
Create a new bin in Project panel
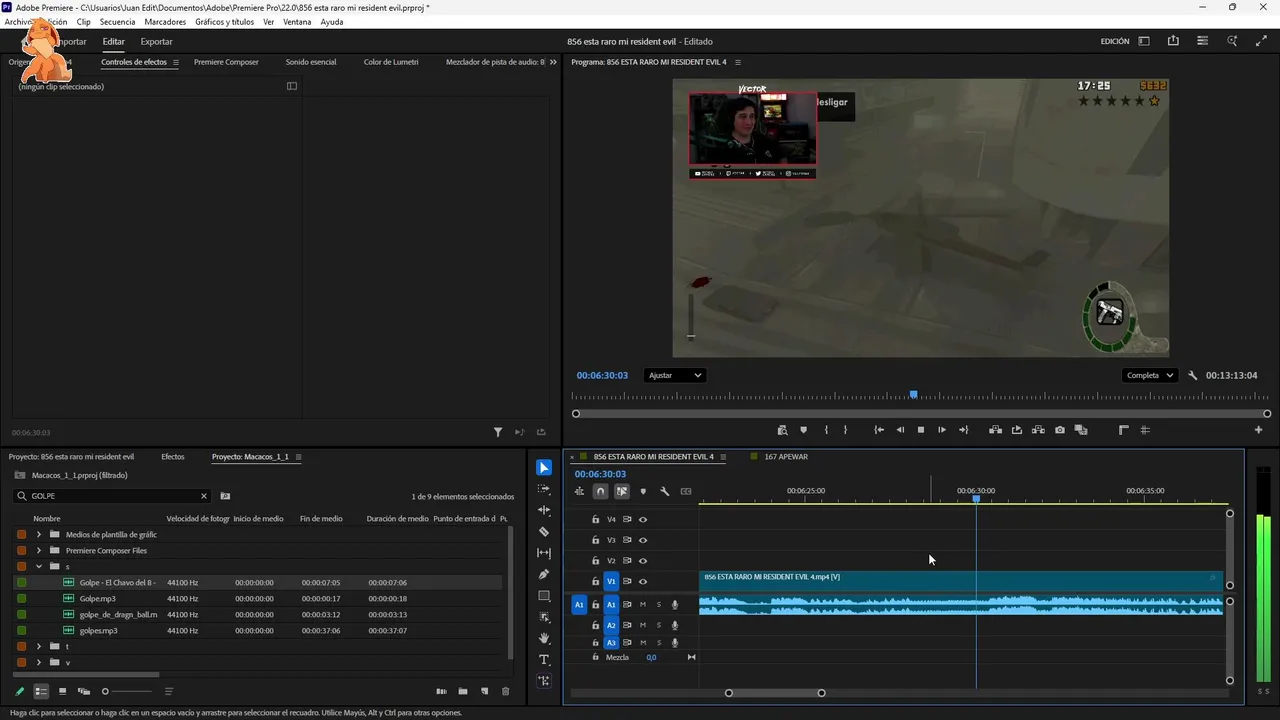pyautogui.click(x=463, y=691)
